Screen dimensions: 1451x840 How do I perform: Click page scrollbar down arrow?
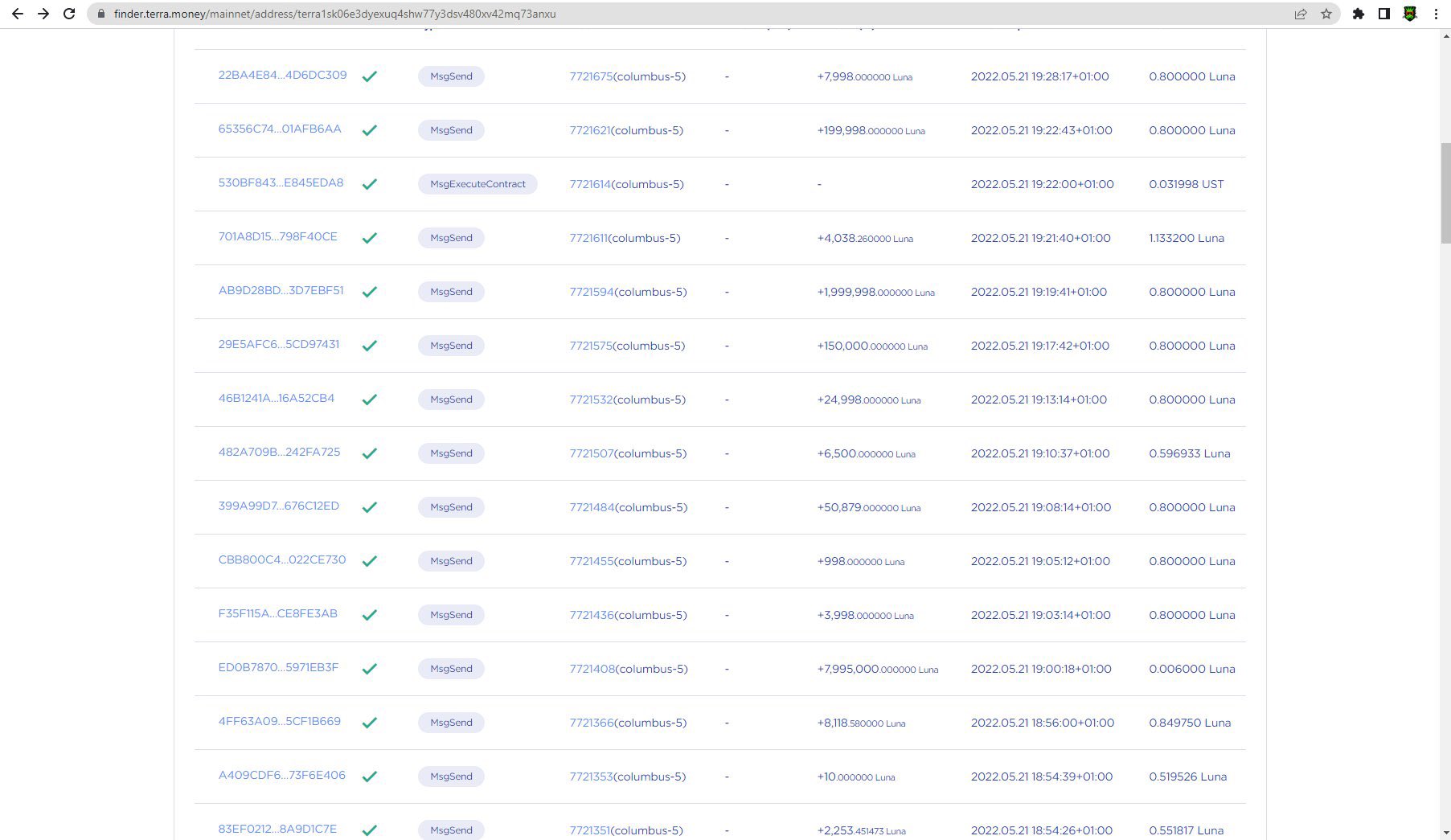[x=1445, y=834]
